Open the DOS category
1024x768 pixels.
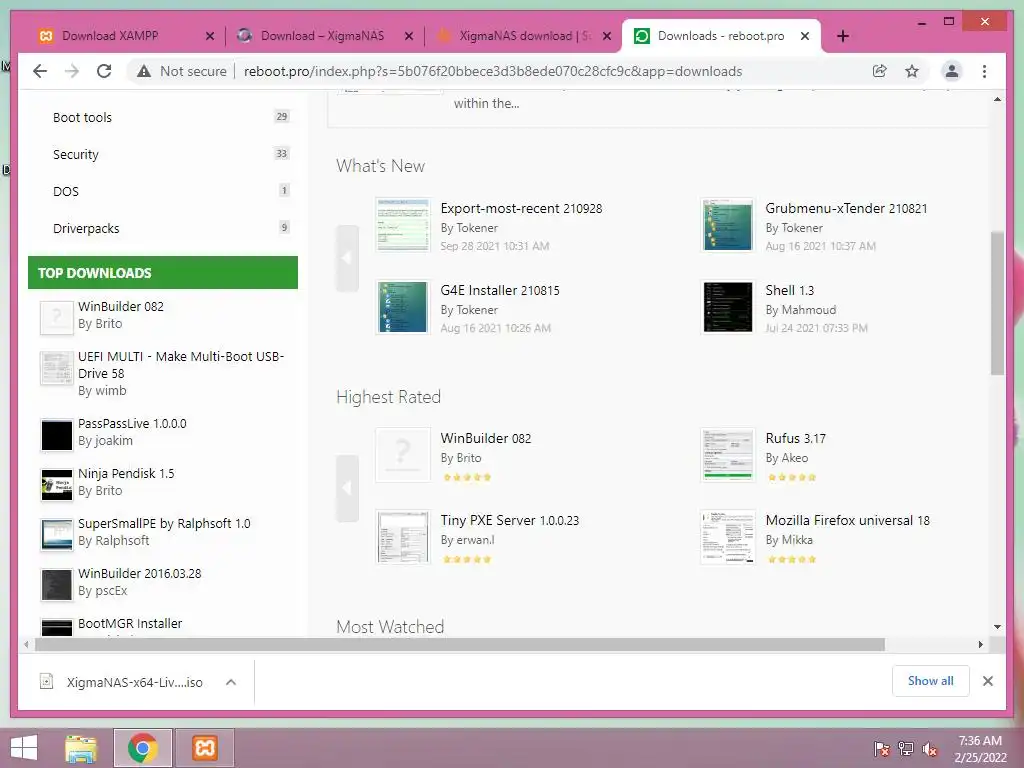pyautogui.click(x=66, y=191)
